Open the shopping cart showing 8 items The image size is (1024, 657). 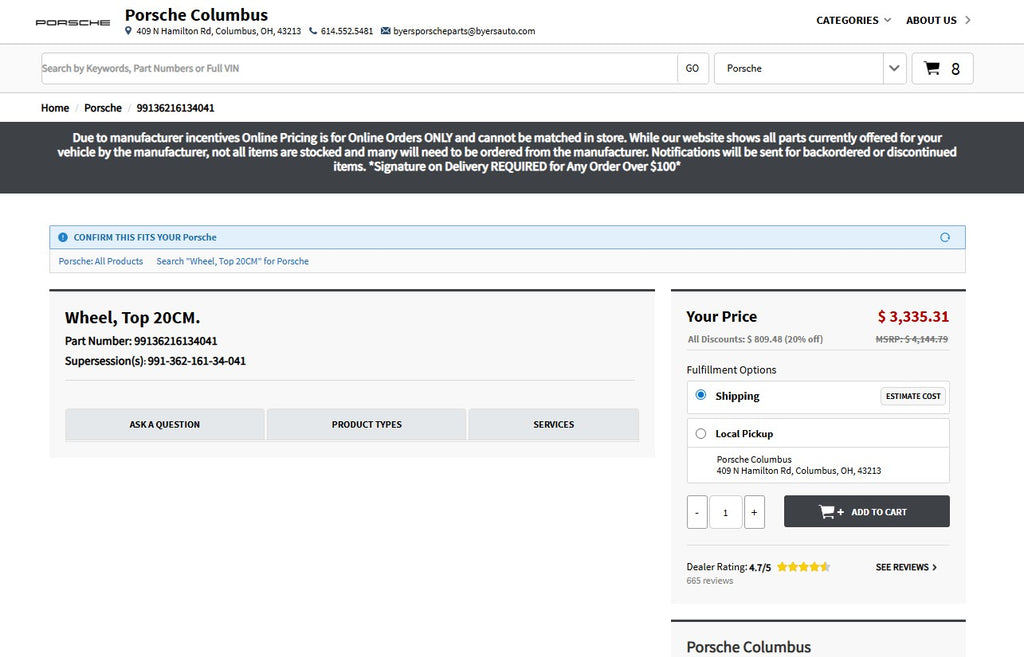tap(942, 68)
